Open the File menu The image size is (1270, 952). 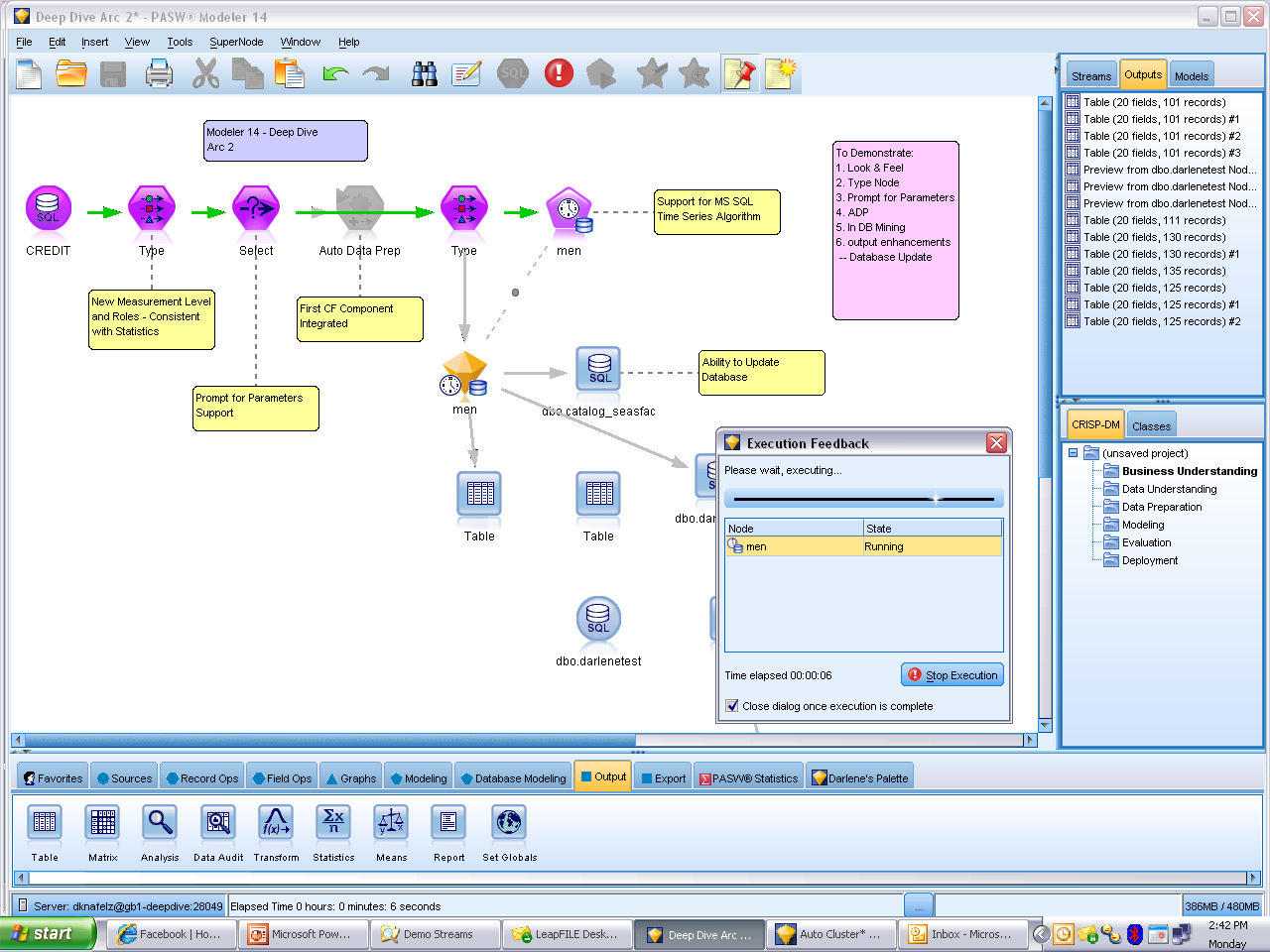pyautogui.click(x=24, y=42)
